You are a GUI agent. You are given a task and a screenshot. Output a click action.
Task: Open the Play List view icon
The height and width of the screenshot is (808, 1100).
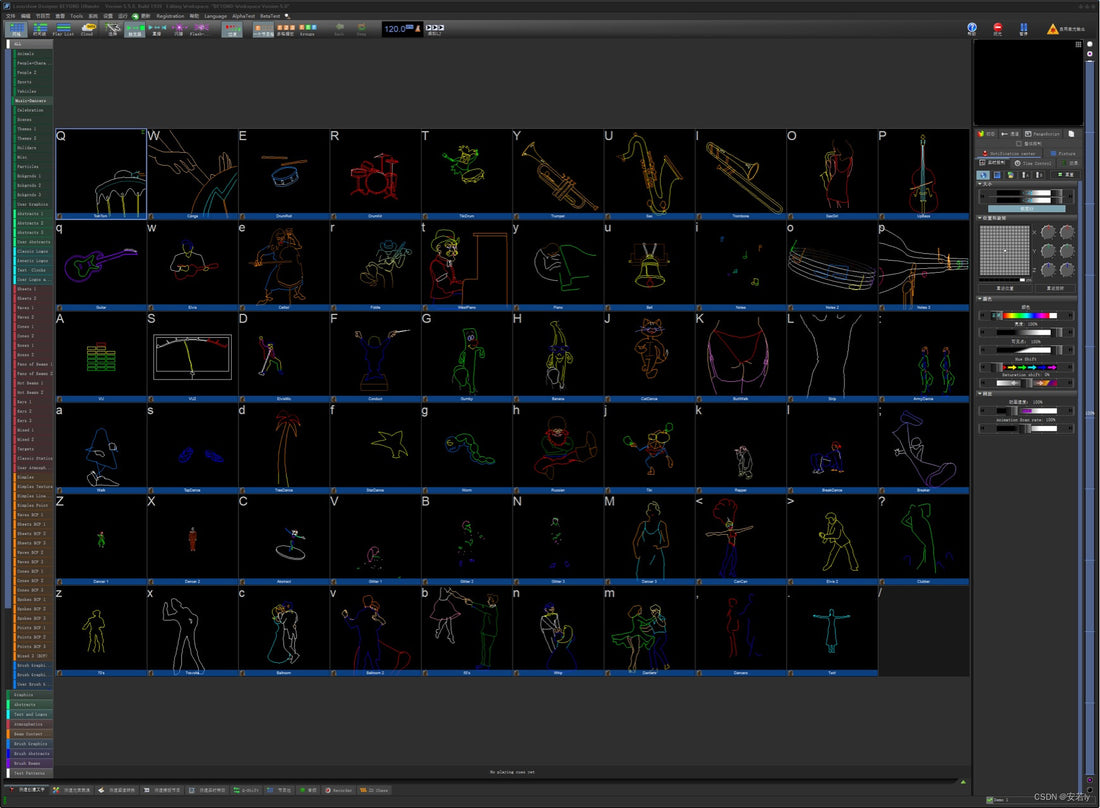point(63,29)
